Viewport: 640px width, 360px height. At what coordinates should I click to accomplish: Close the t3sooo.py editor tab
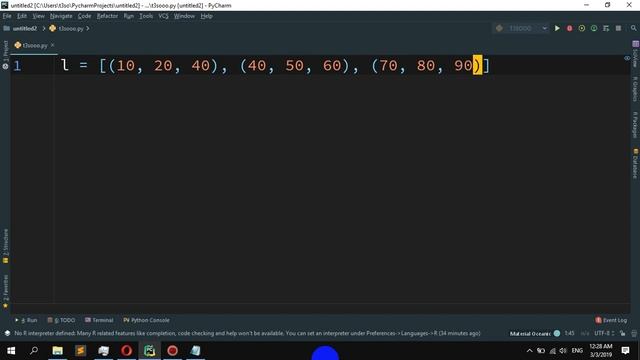[52, 45]
